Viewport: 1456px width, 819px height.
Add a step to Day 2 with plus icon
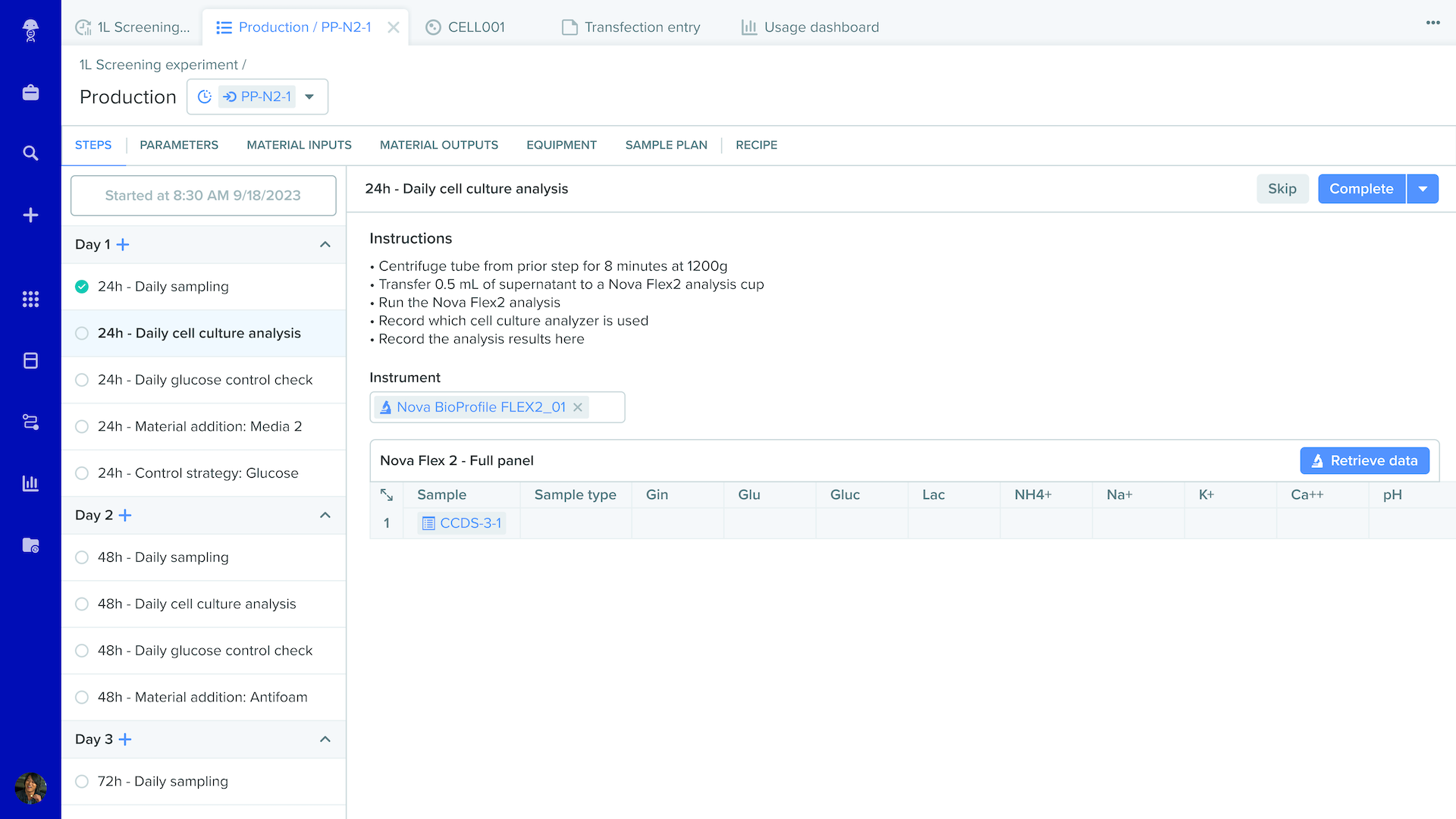click(x=126, y=516)
